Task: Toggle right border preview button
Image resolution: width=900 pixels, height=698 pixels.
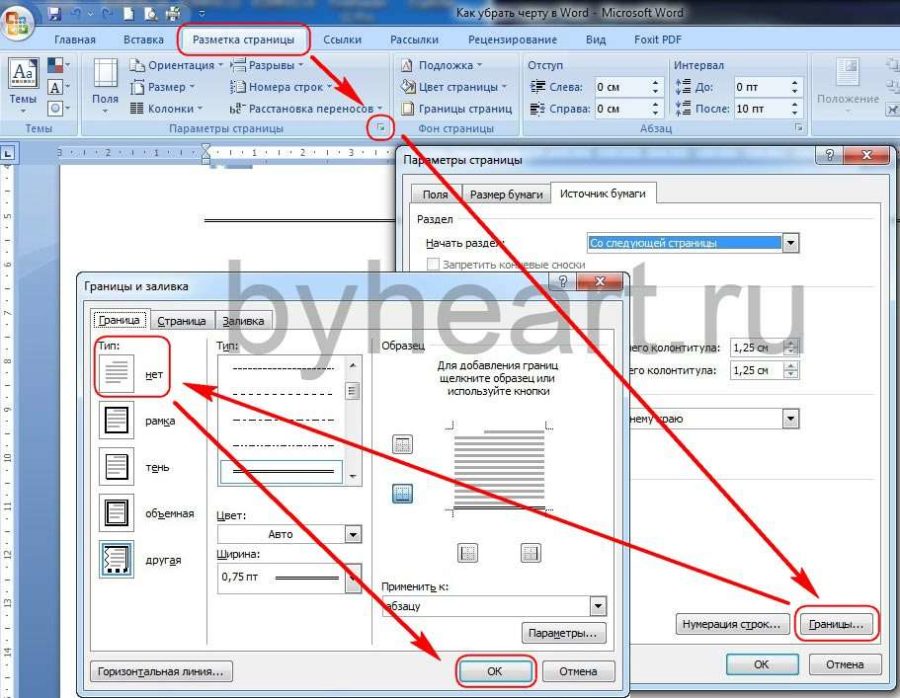Action: 530,553
